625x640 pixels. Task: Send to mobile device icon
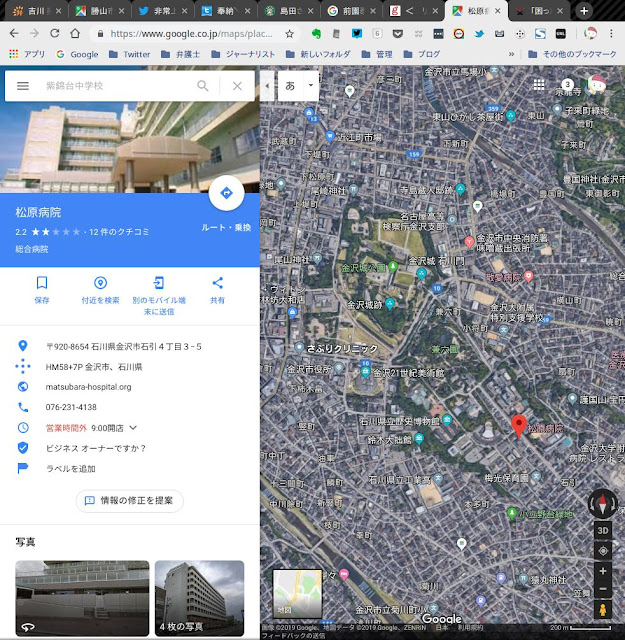coord(159,283)
